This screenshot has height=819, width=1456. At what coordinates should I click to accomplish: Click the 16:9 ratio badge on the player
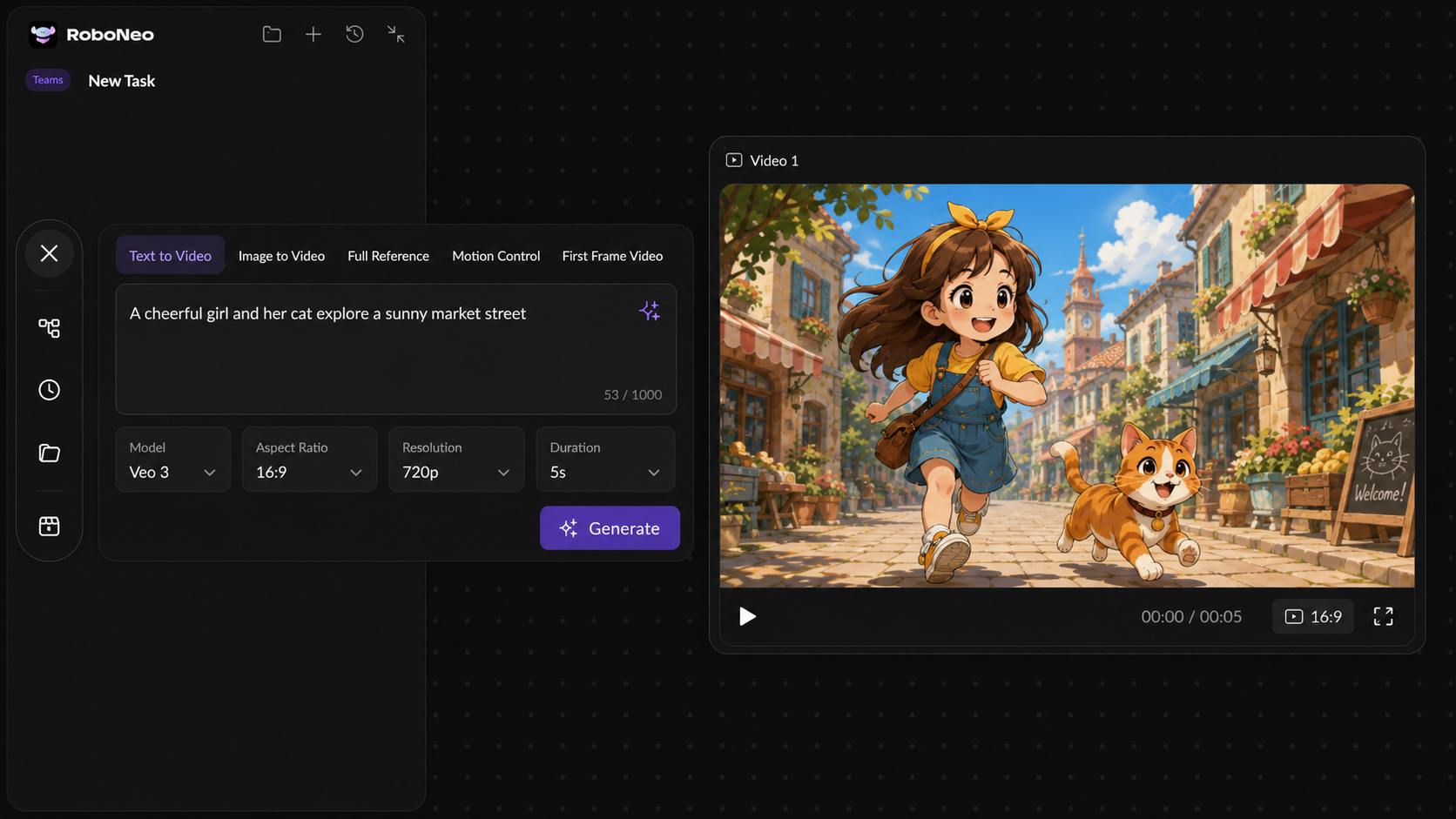[1313, 616]
